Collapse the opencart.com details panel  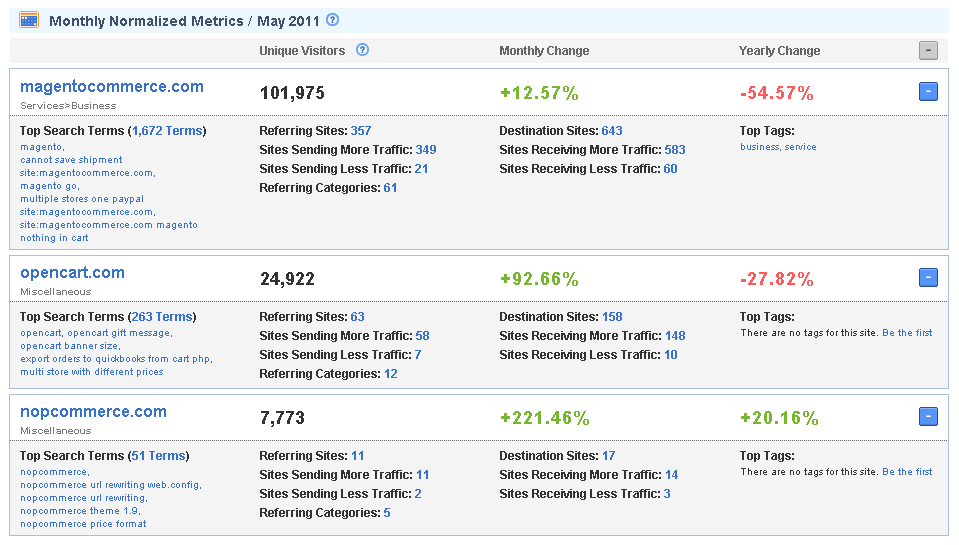click(x=928, y=278)
